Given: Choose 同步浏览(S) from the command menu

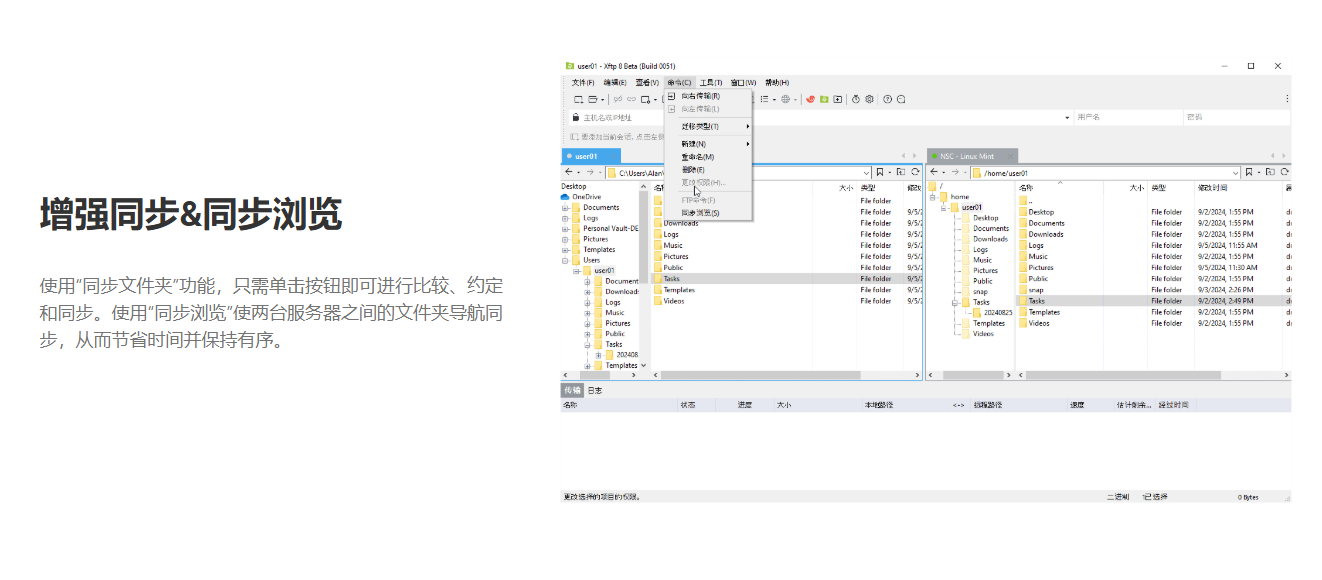Looking at the screenshot, I should [708, 213].
